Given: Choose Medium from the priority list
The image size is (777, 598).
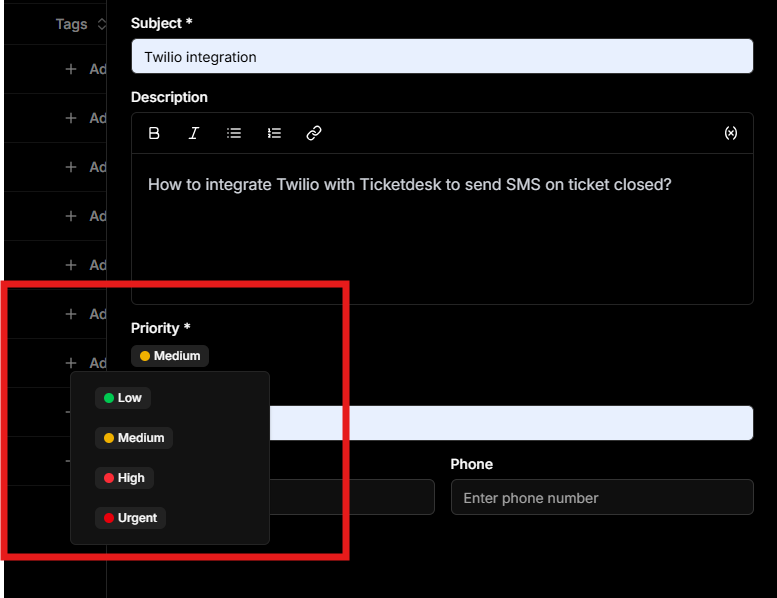Looking at the screenshot, I should 134,438.
